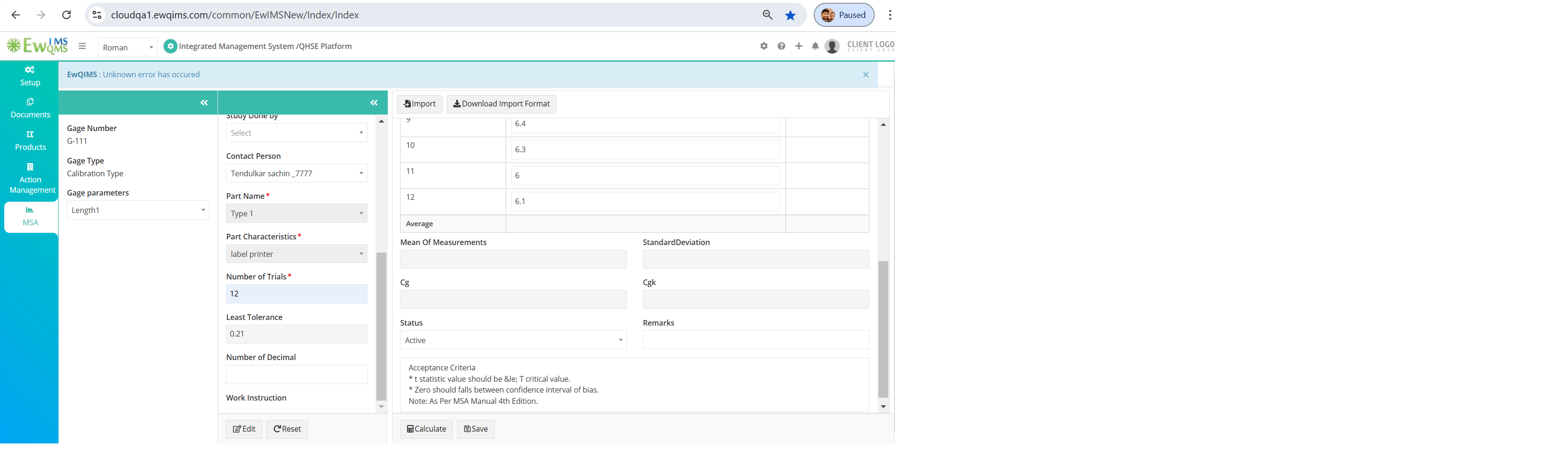Open the Gage parameters Length1 dropdown

point(138,210)
